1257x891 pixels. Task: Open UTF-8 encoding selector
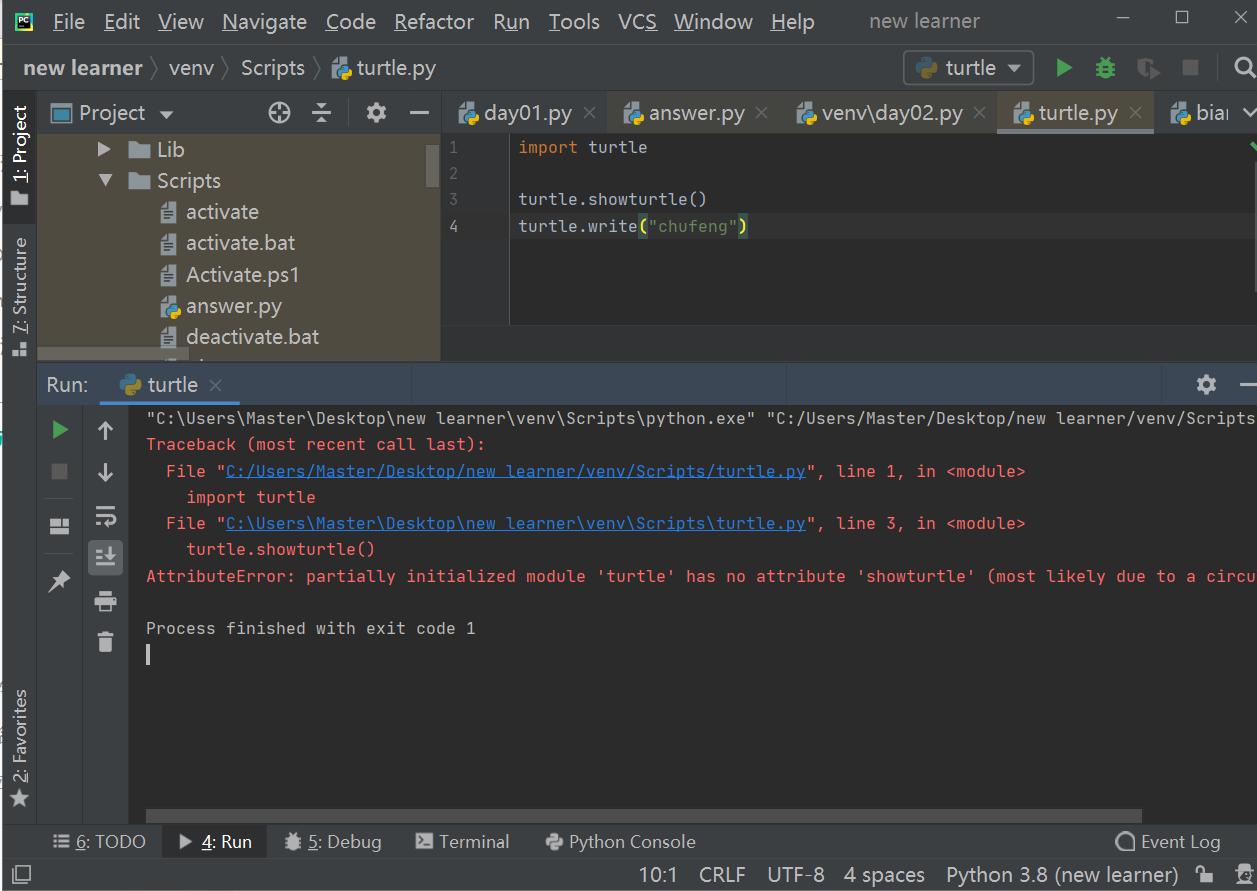click(x=796, y=875)
